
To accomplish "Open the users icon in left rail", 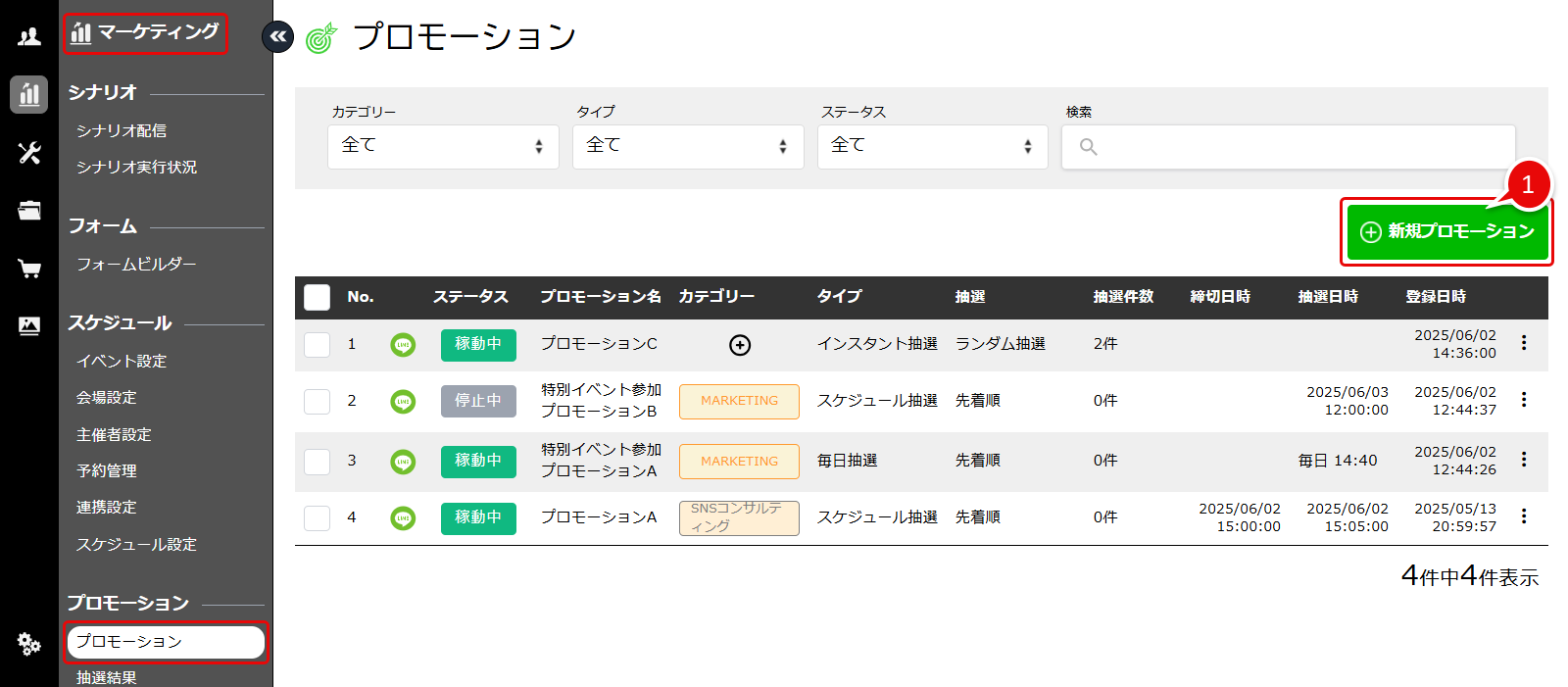I will click(x=29, y=37).
